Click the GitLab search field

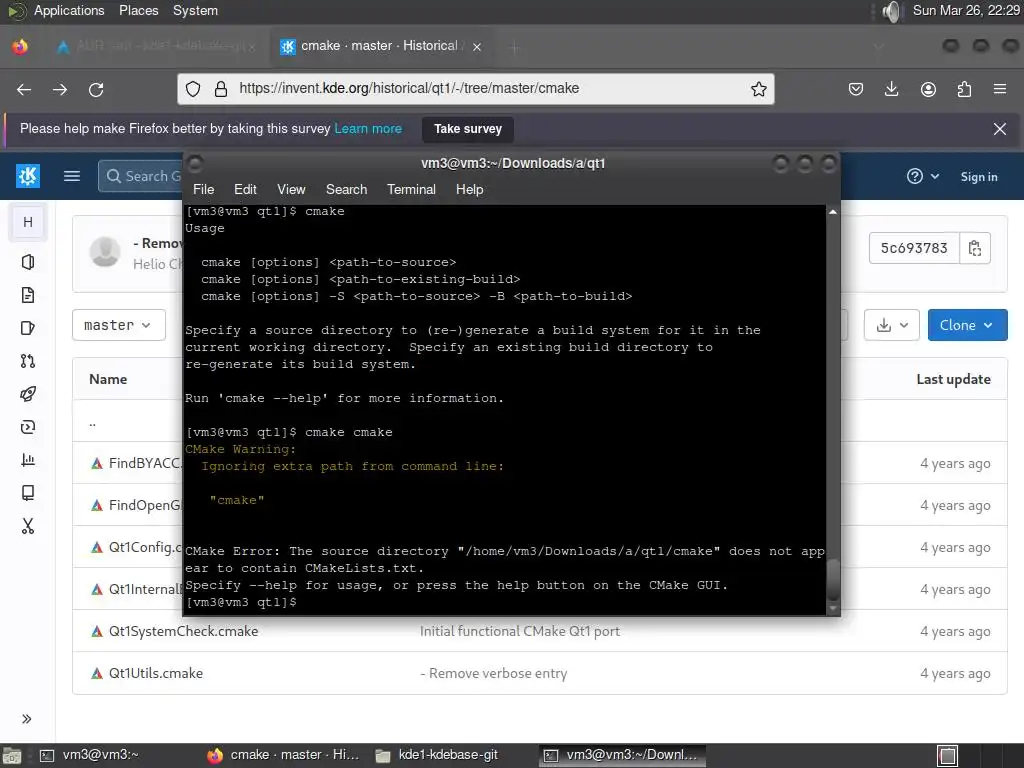tap(141, 176)
